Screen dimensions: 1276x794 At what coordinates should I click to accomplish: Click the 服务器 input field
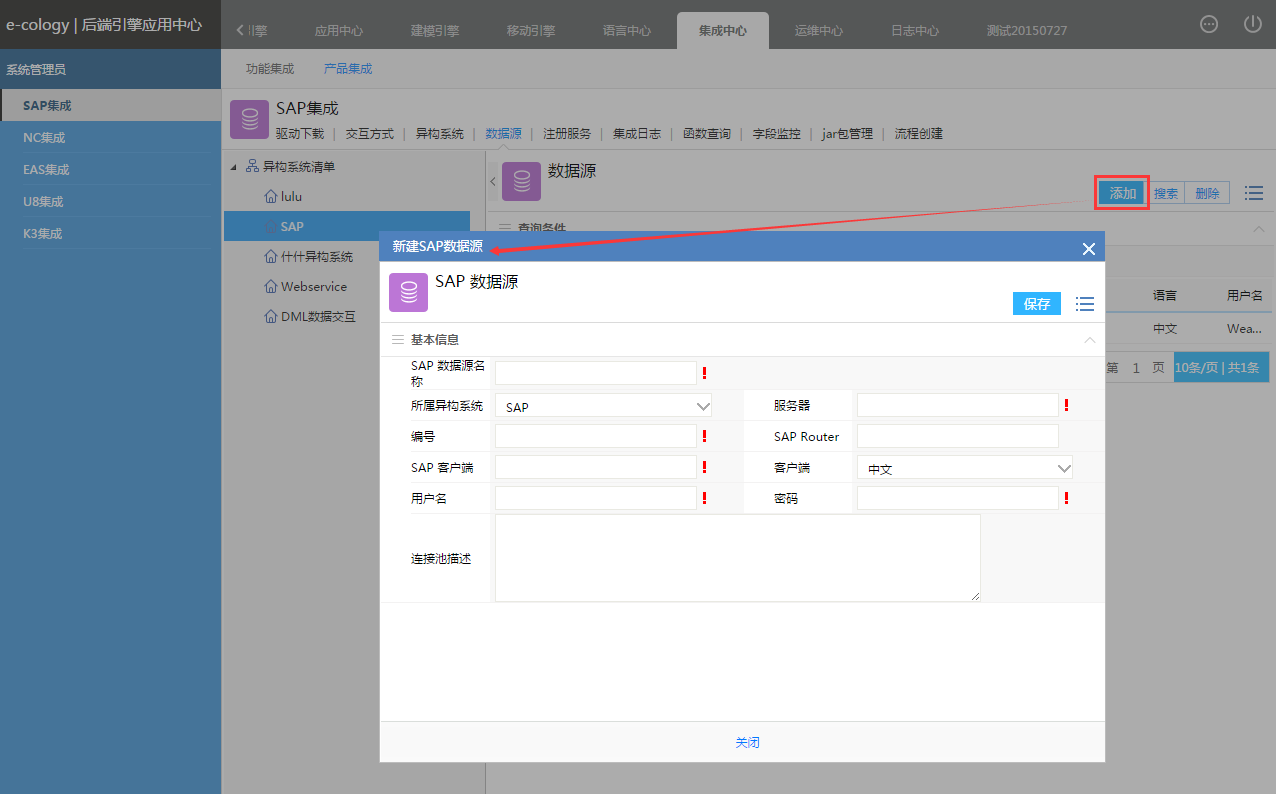(x=958, y=405)
